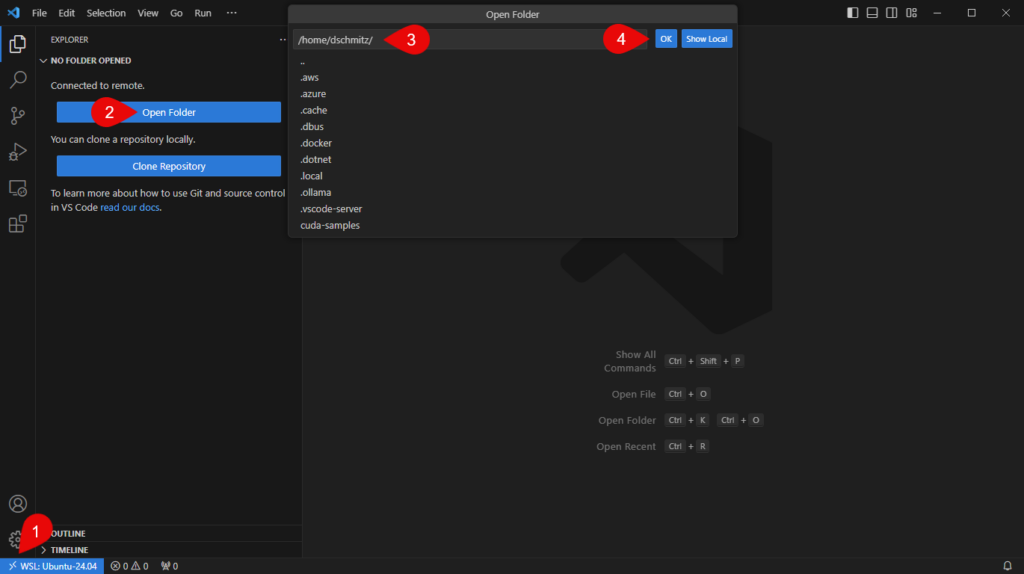Minimize the VS Code window
Image resolution: width=1024 pixels, height=574 pixels.
click(x=937, y=13)
